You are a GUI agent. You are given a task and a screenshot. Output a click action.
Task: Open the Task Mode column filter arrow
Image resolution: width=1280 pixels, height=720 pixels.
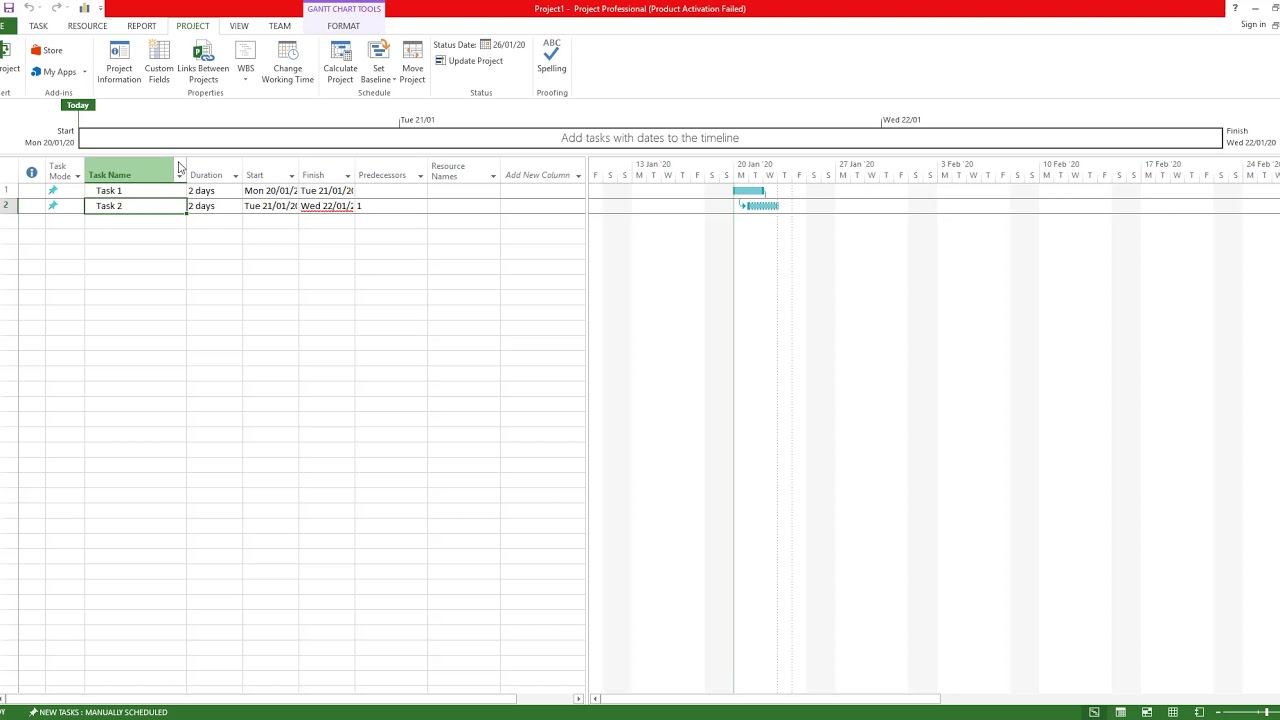pyautogui.click(x=77, y=177)
